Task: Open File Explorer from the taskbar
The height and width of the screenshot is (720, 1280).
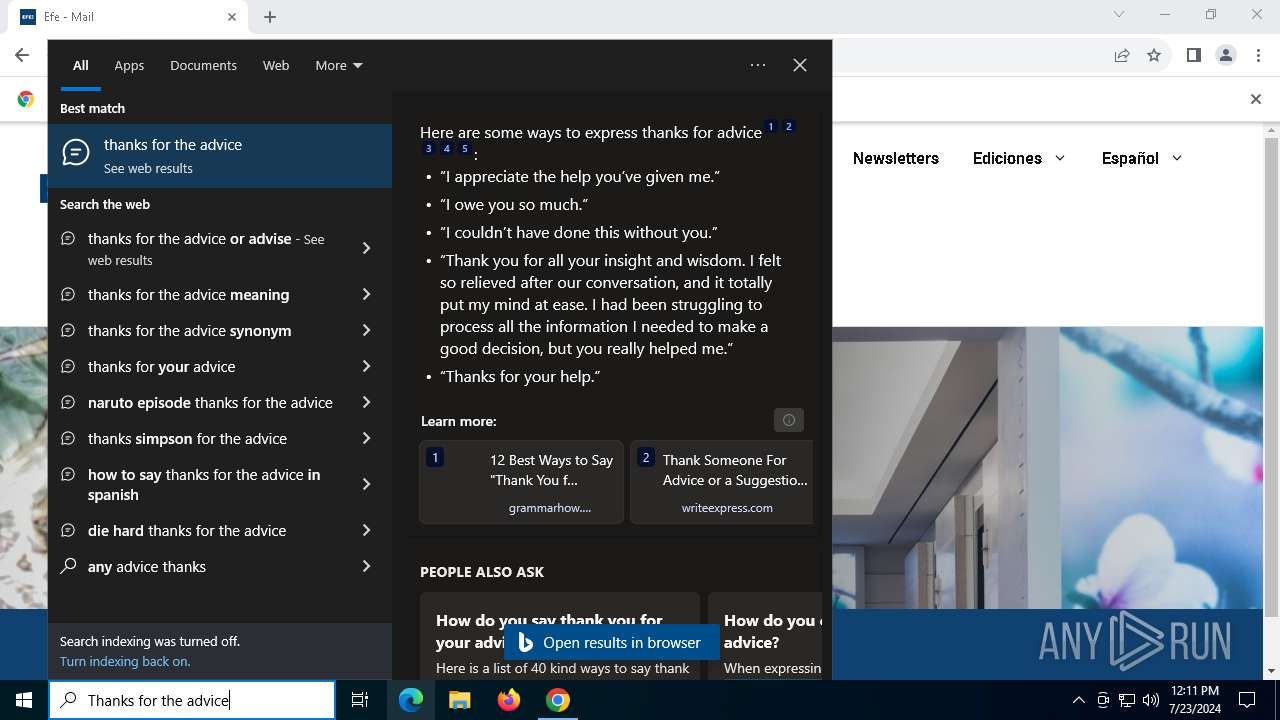Action: (459, 700)
